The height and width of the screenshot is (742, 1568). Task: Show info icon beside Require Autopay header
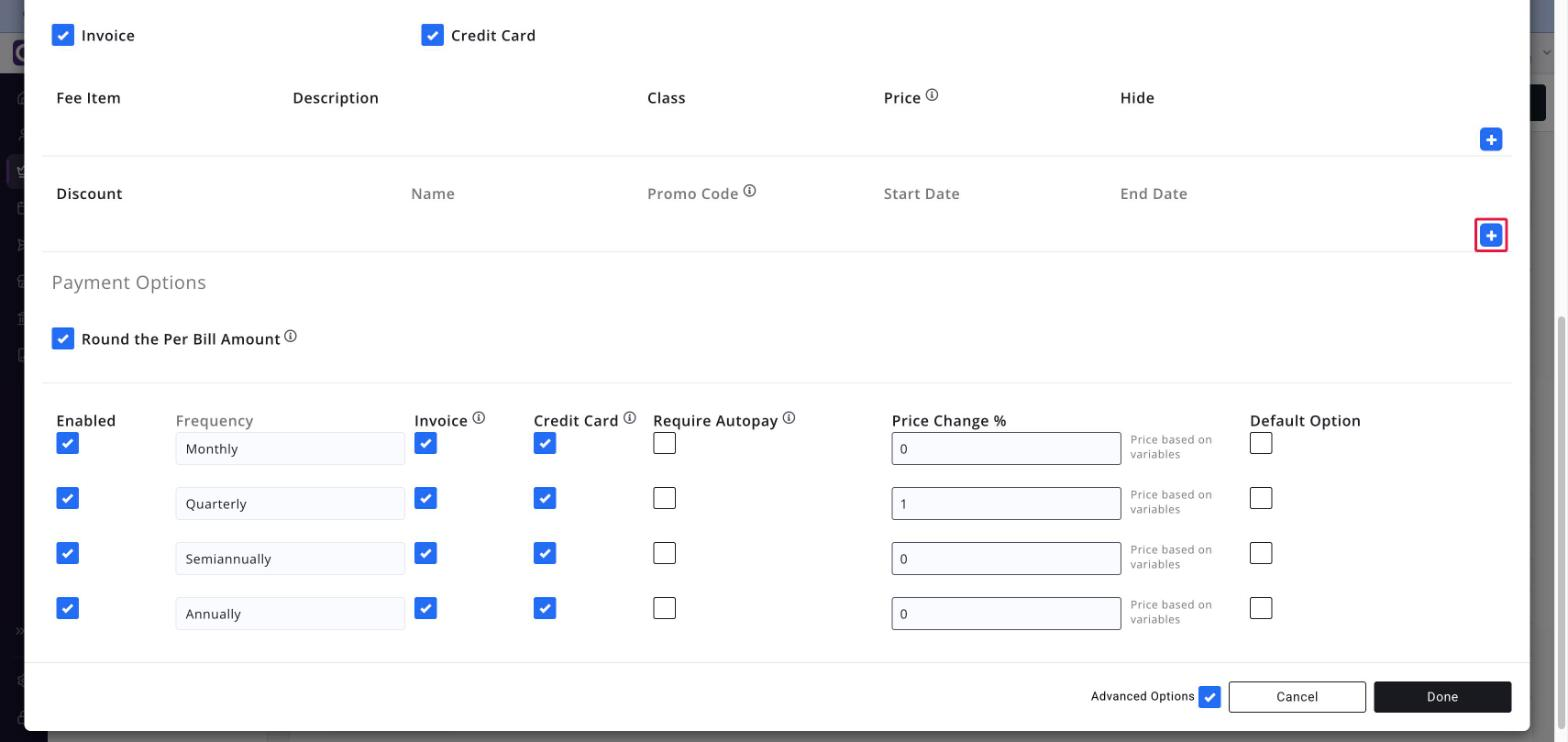point(788,418)
